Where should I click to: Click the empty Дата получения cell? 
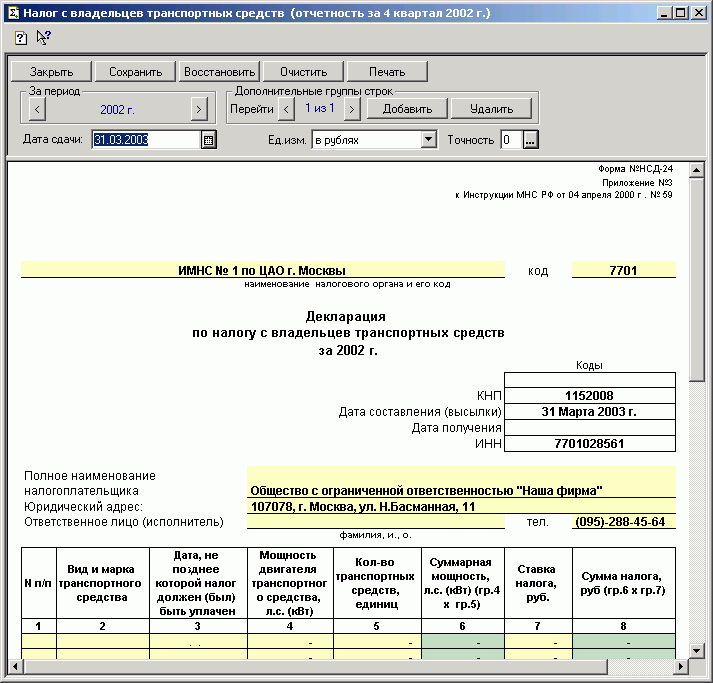(590, 427)
